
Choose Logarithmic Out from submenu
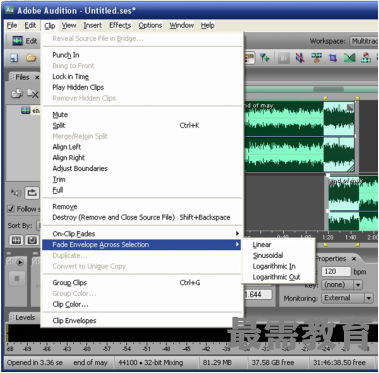click(x=276, y=277)
